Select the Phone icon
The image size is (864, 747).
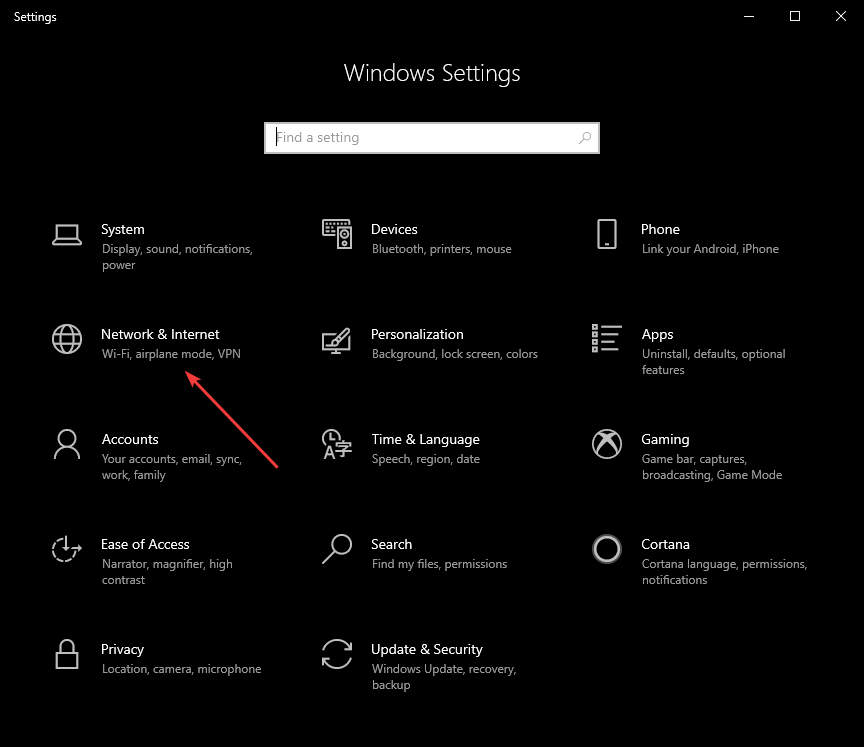607,235
